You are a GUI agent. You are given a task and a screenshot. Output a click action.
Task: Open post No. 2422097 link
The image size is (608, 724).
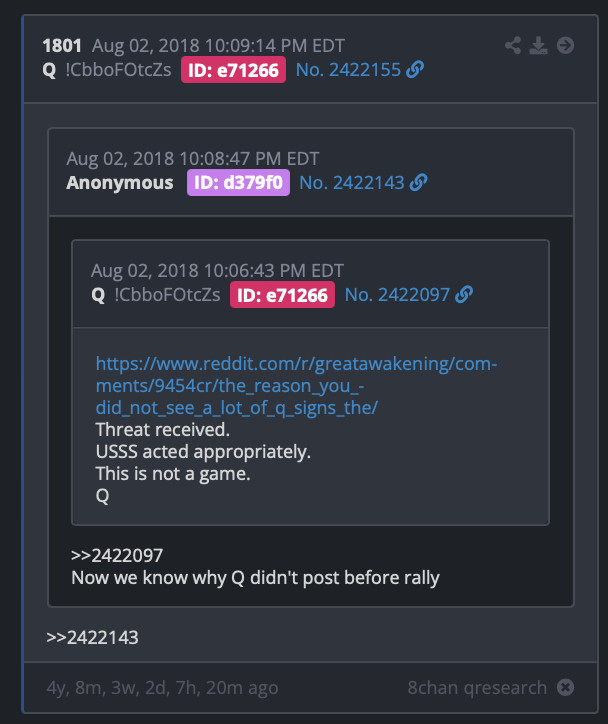click(397, 295)
